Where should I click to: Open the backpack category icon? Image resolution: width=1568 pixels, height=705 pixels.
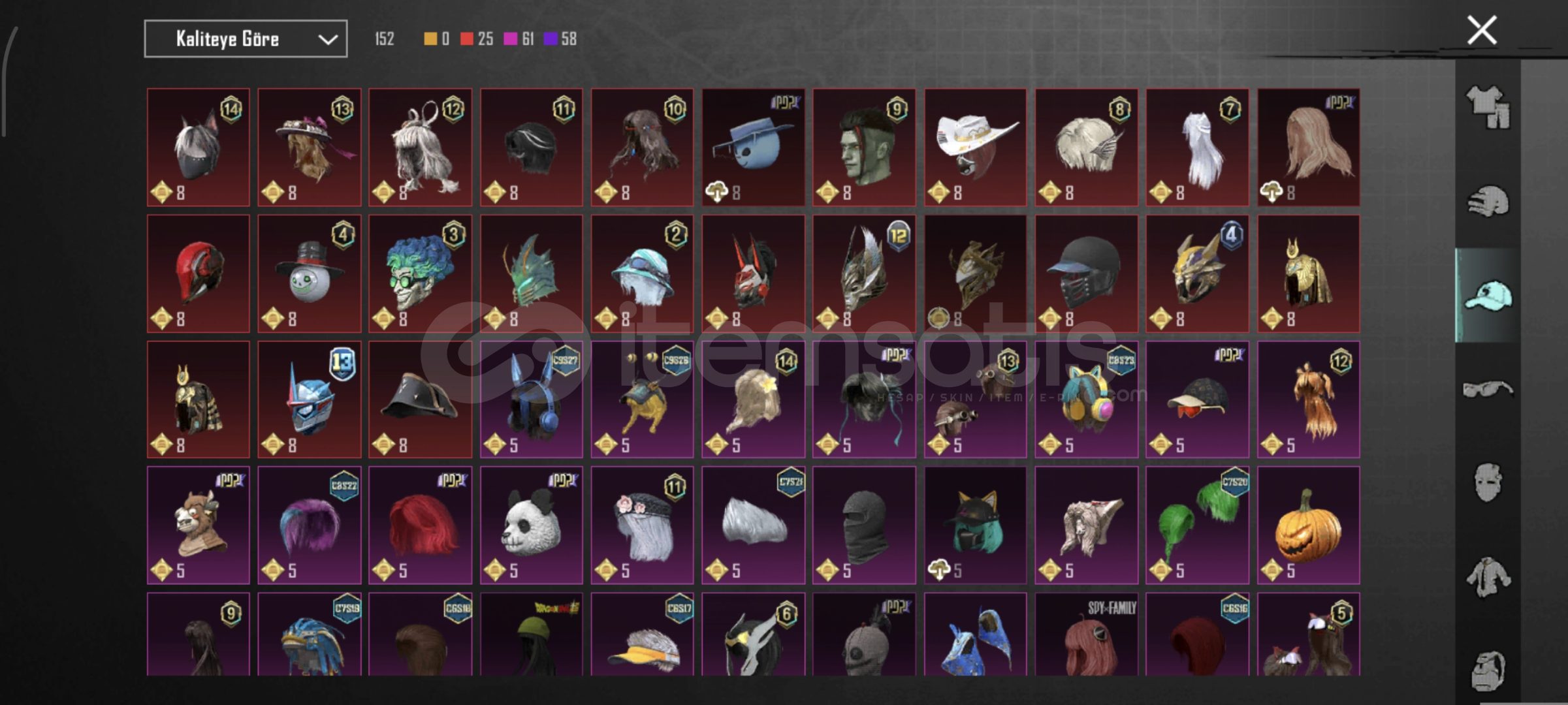tap(1488, 670)
